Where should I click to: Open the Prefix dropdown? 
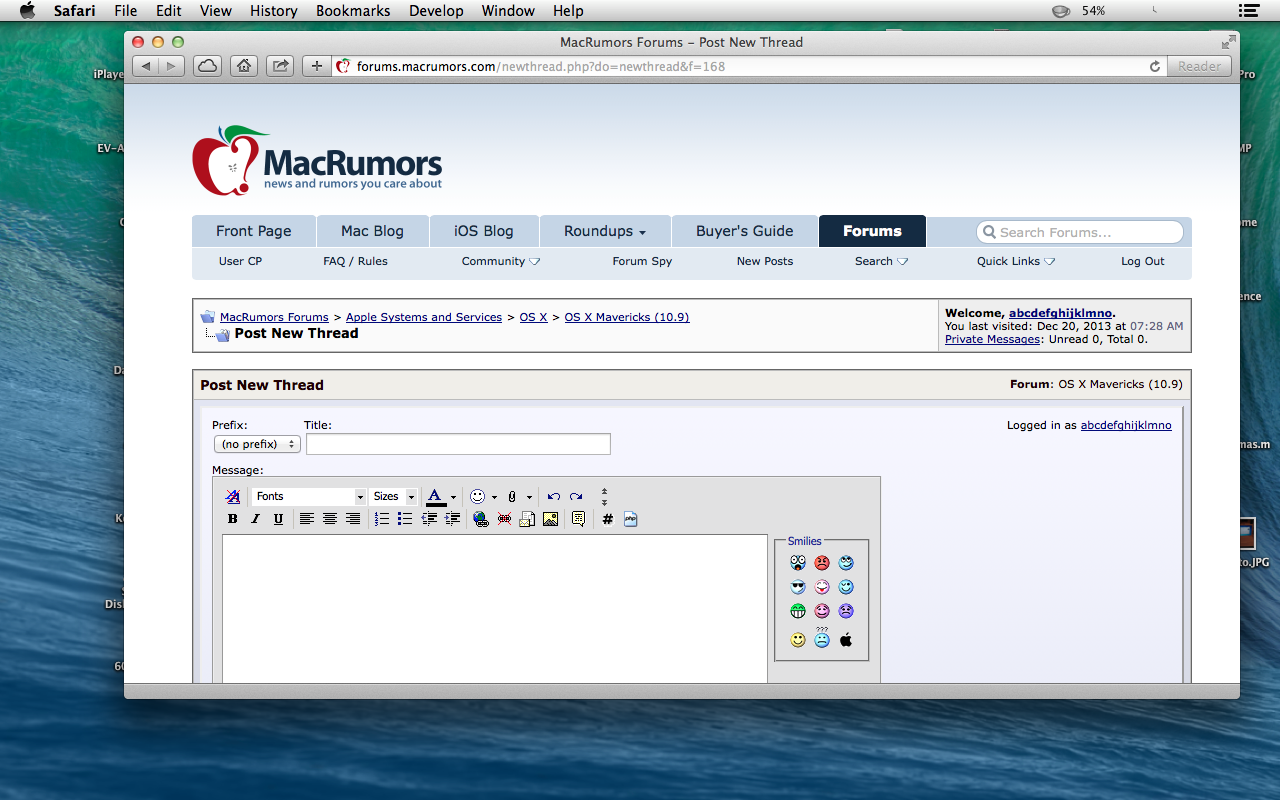pyautogui.click(x=257, y=444)
